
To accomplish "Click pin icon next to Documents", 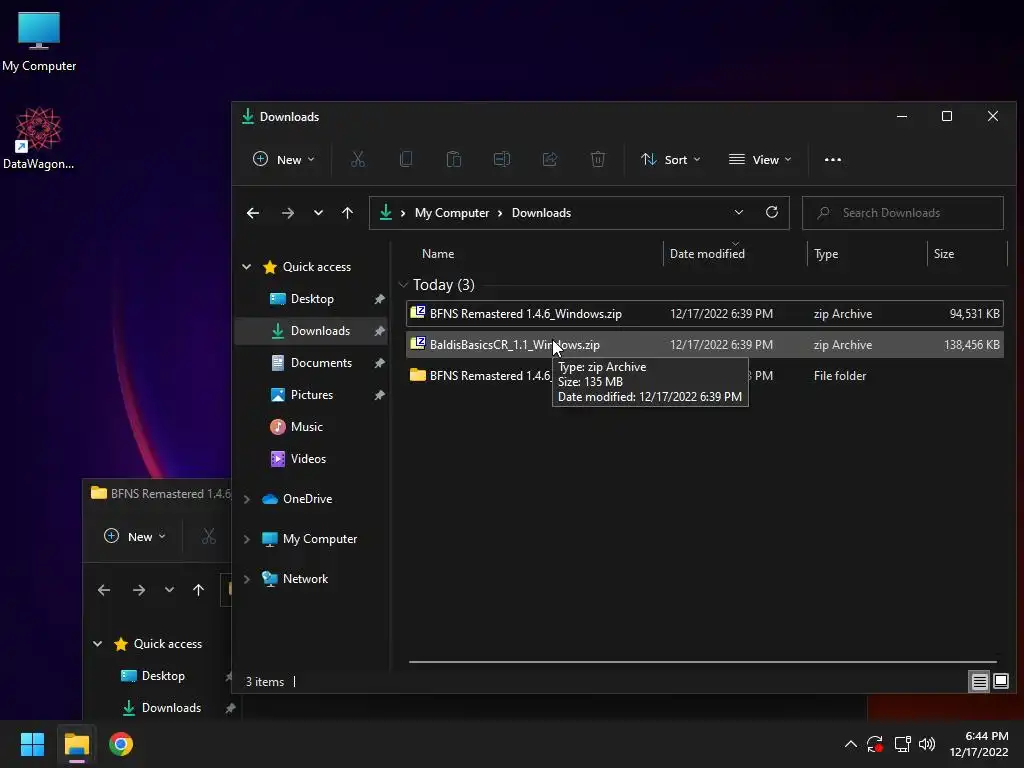I will click(379, 363).
